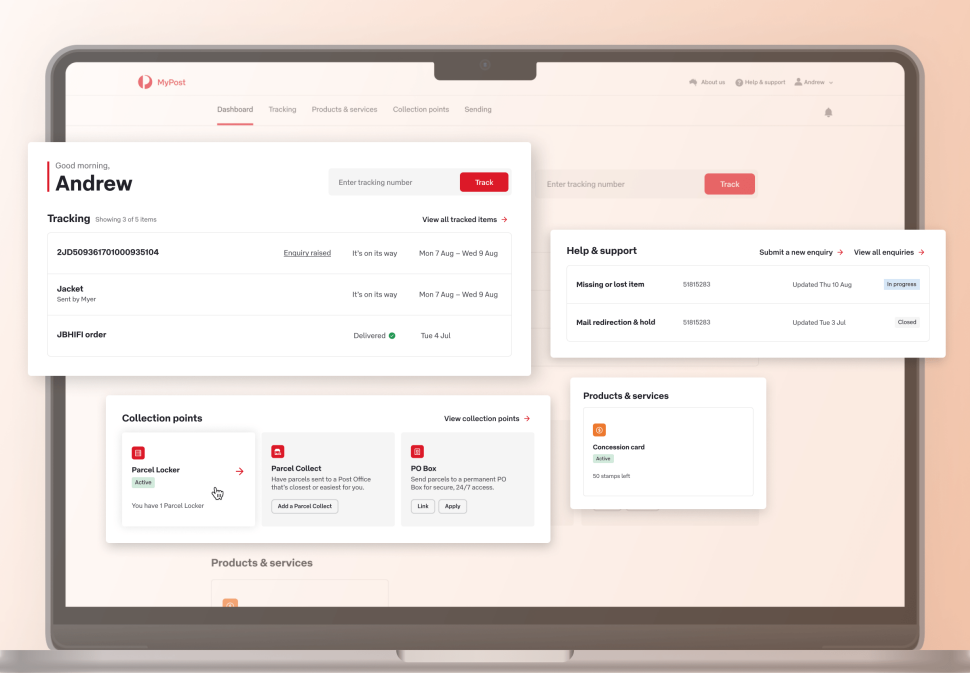970x673 pixels.
Task: Click the Active badge on Parcel Locker
Action: click(143, 482)
